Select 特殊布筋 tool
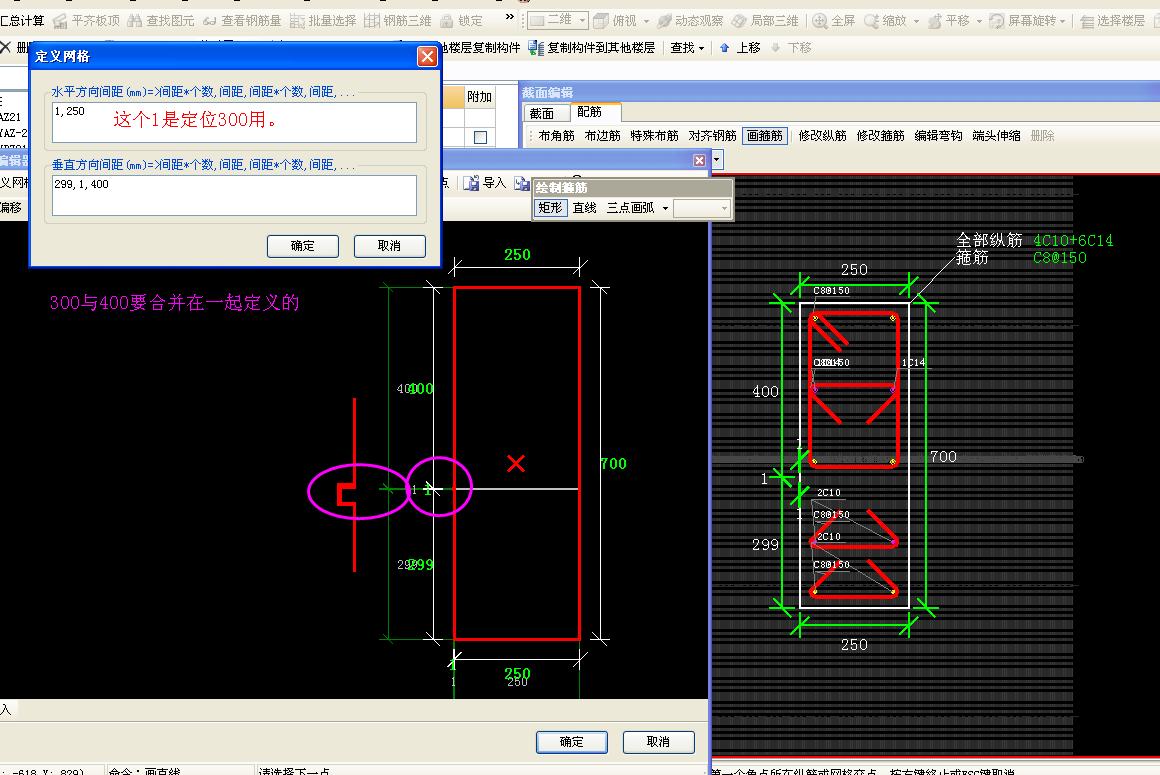Screen dimensions: 1160x775 coord(654,135)
